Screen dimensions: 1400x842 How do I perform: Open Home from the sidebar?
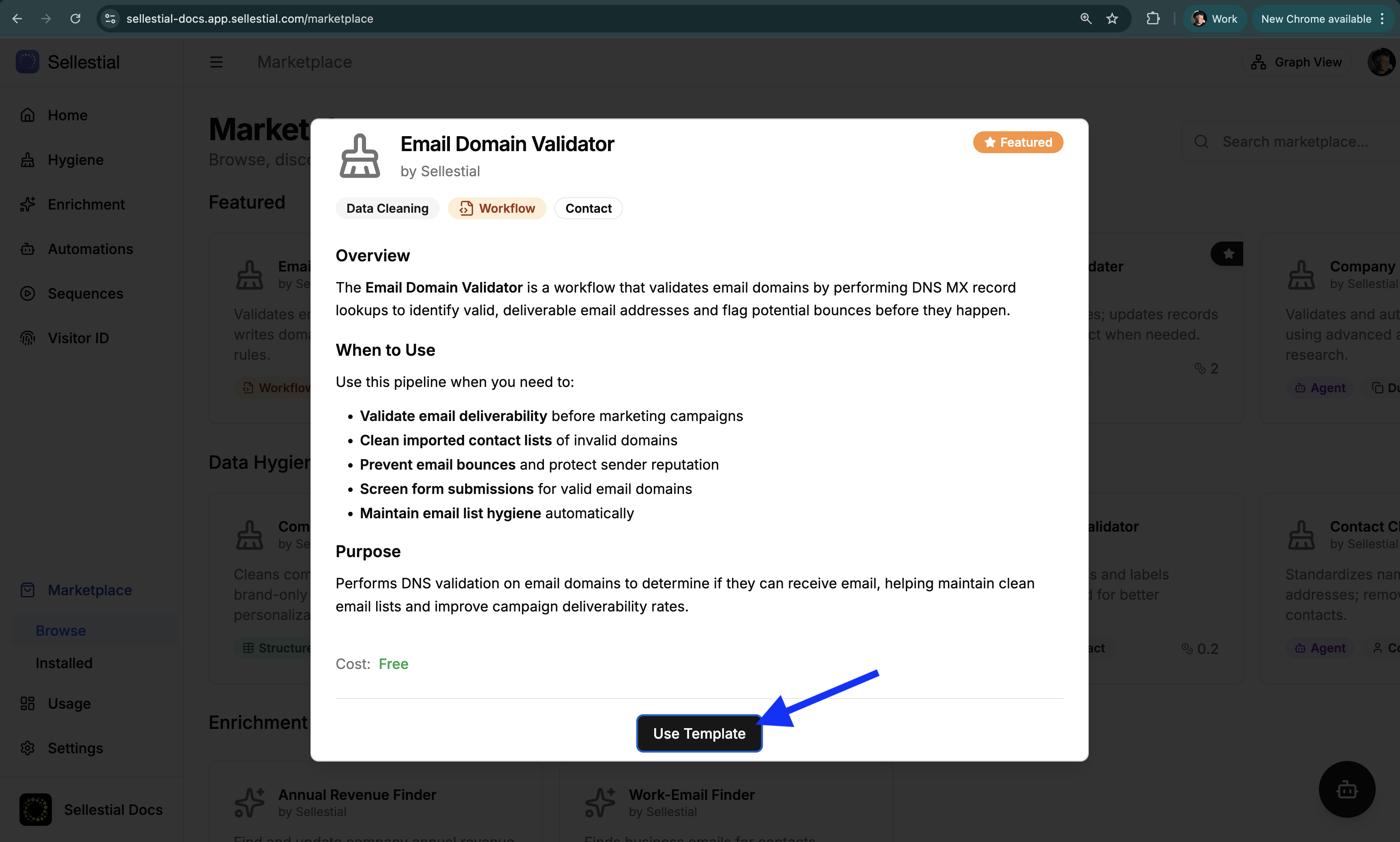tap(67, 115)
